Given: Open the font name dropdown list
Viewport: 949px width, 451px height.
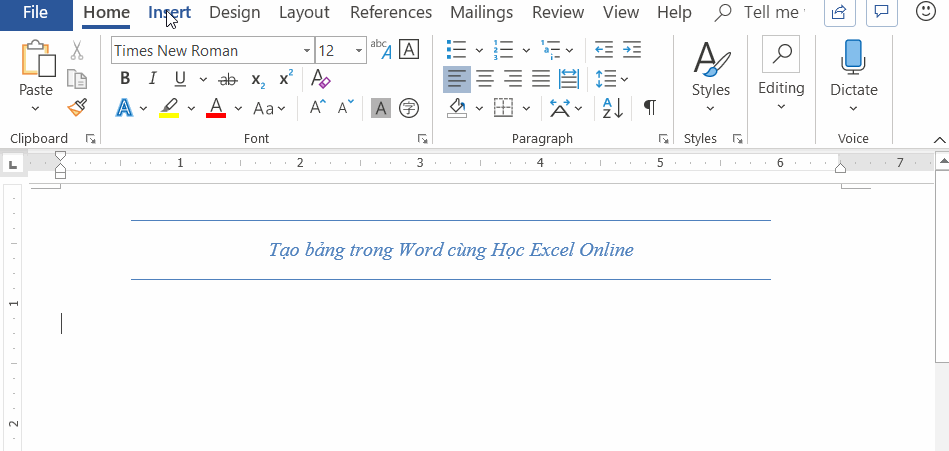Looking at the screenshot, I should pyautogui.click(x=307, y=50).
